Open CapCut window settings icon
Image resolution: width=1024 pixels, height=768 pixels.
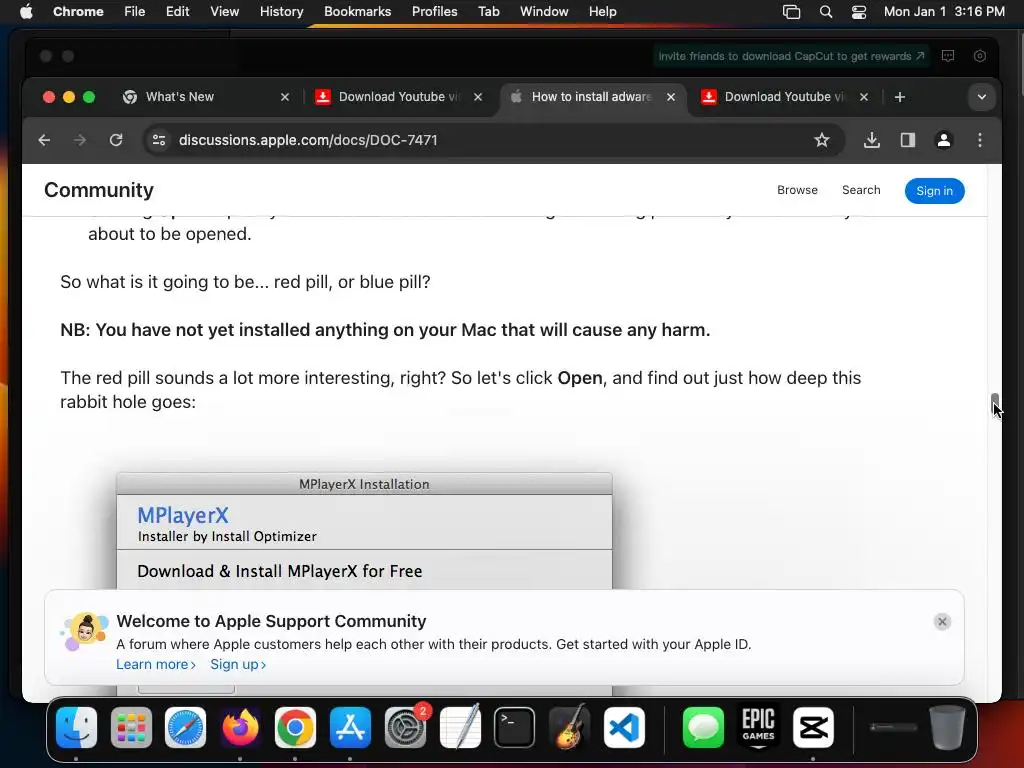pyautogui.click(x=980, y=56)
